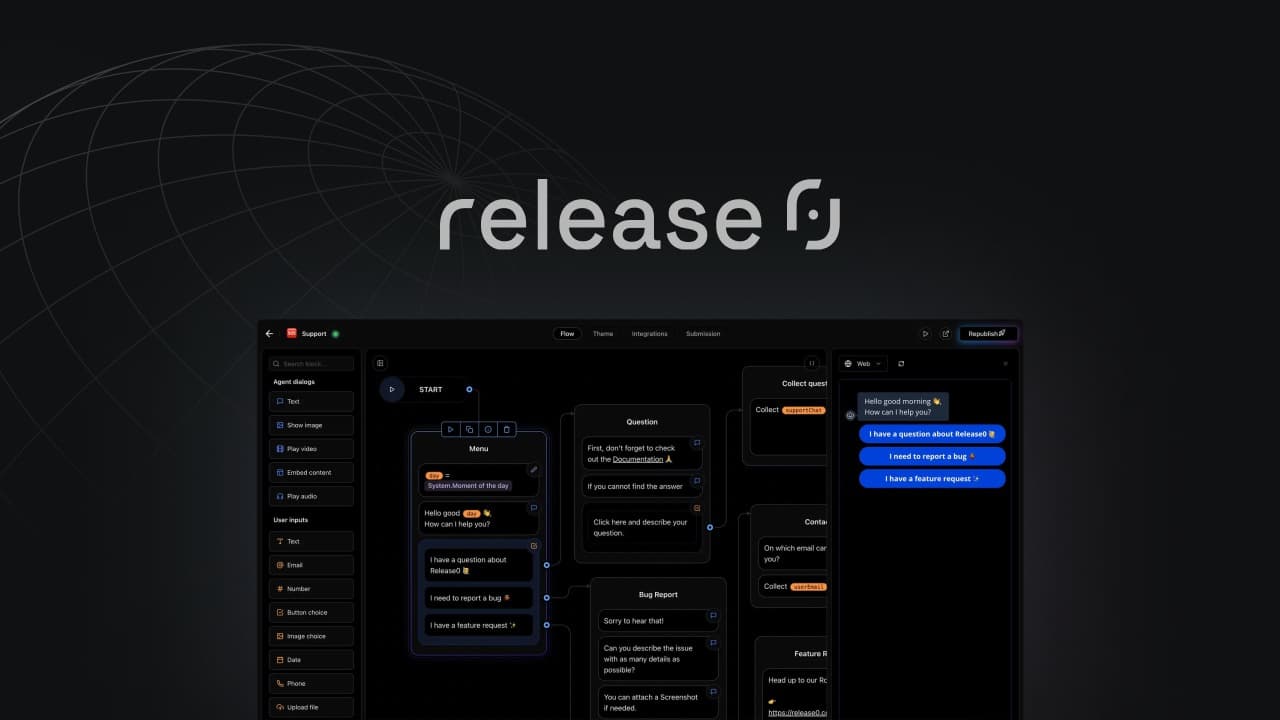Refresh the chat preview
This screenshot has width=1280, height=720.
click(x=901, y=363)
